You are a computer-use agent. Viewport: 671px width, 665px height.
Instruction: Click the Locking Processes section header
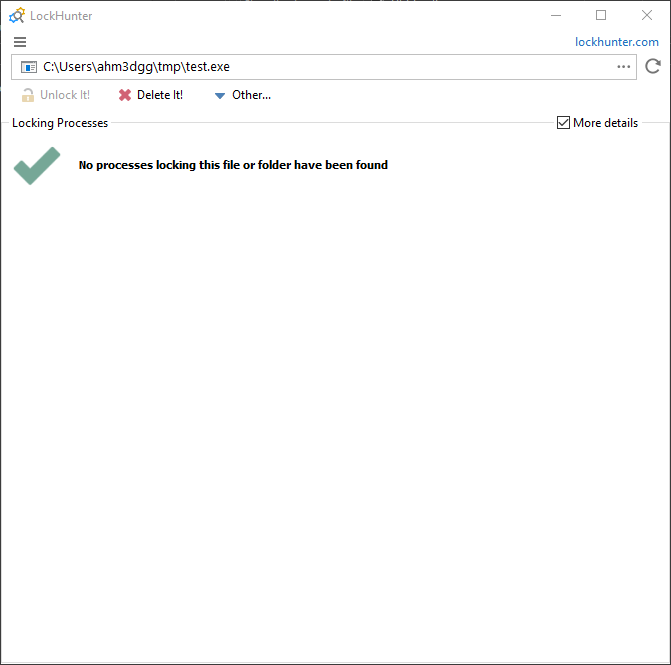coord(60,123)
